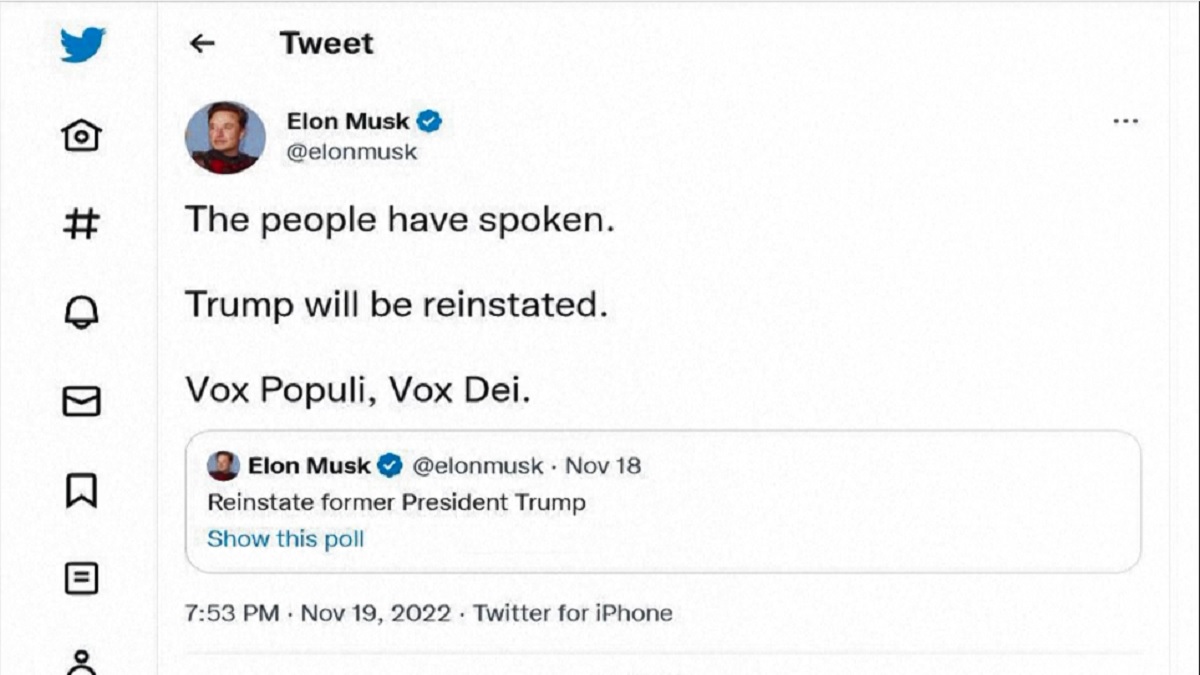Open the Profile icon at sidebar bottom
Viewport: 1200px width, 675px height.
click(81, 662)
